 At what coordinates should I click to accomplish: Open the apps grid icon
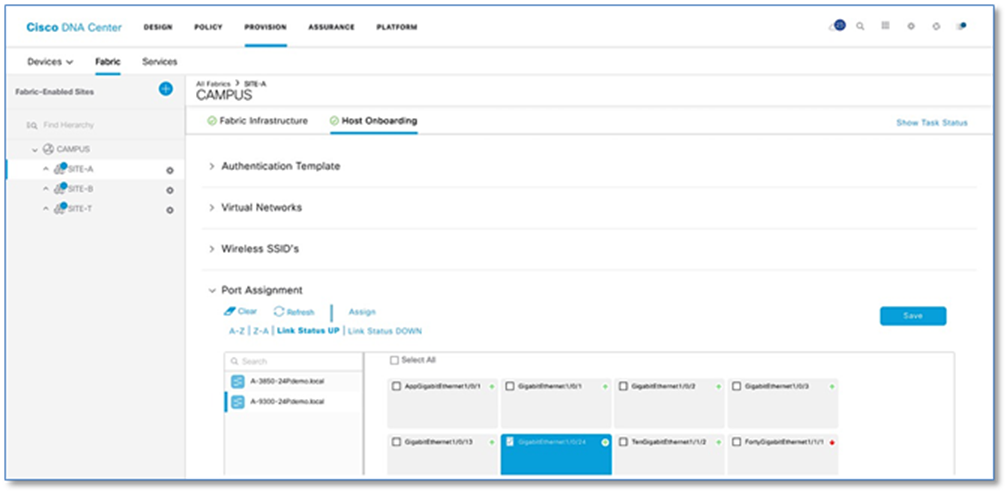coord(885,26)
